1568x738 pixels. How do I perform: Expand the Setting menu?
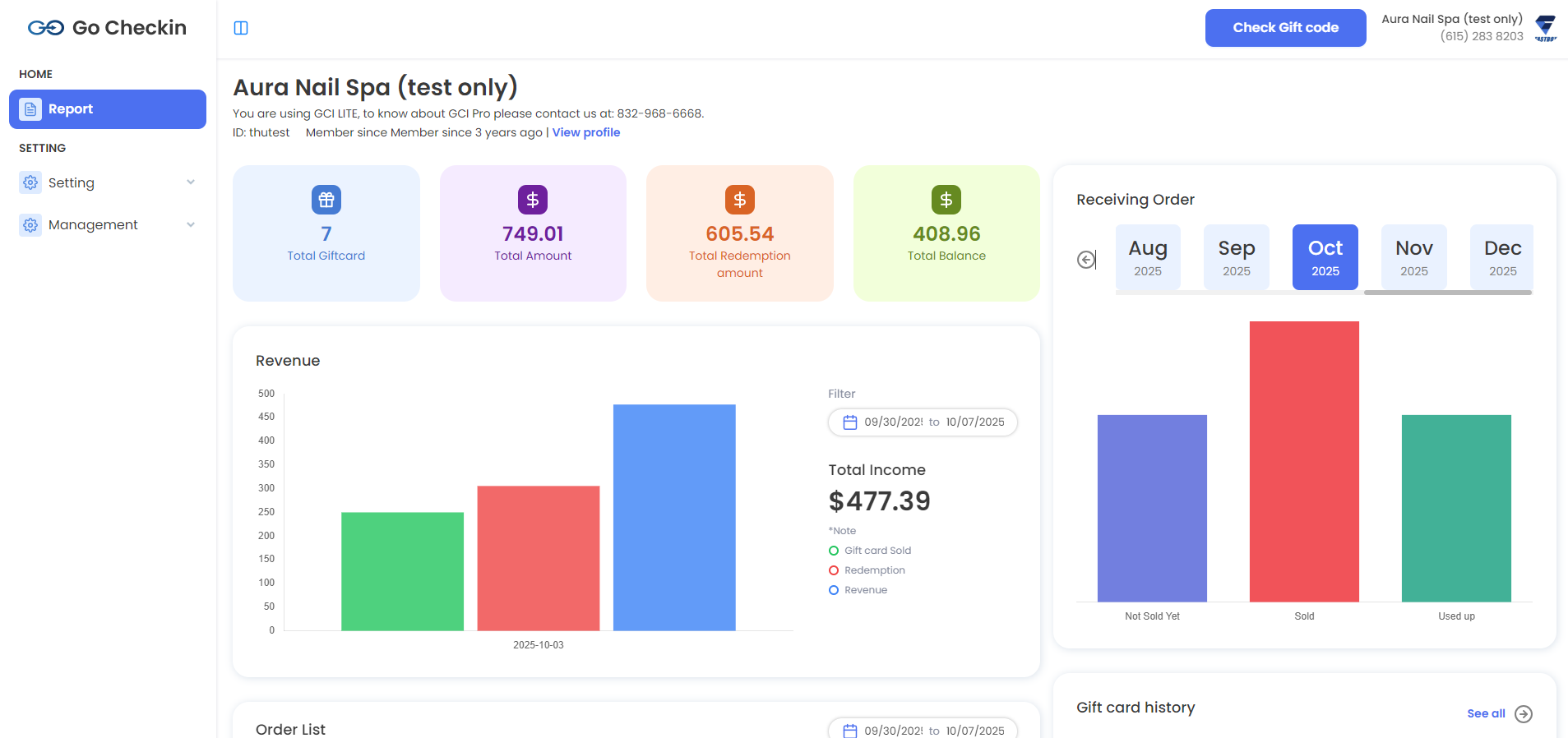tap(108, 182)
